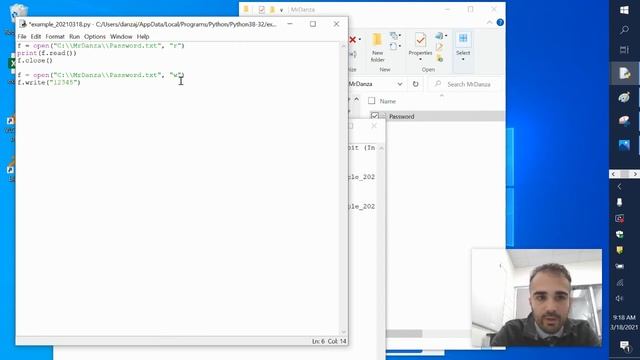Screen dimensions: 640x360
Task: Switch to the IDLE Python taskbar app
Action: 624,73
